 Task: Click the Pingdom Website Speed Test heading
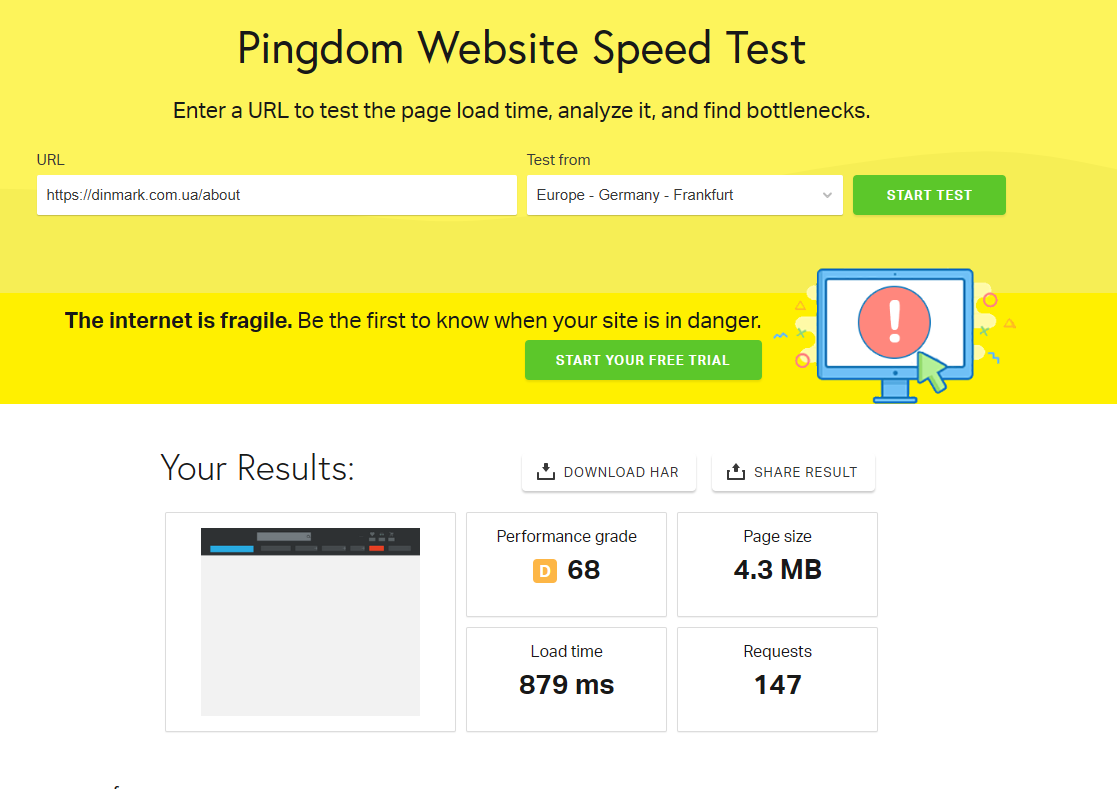point(521,49)
